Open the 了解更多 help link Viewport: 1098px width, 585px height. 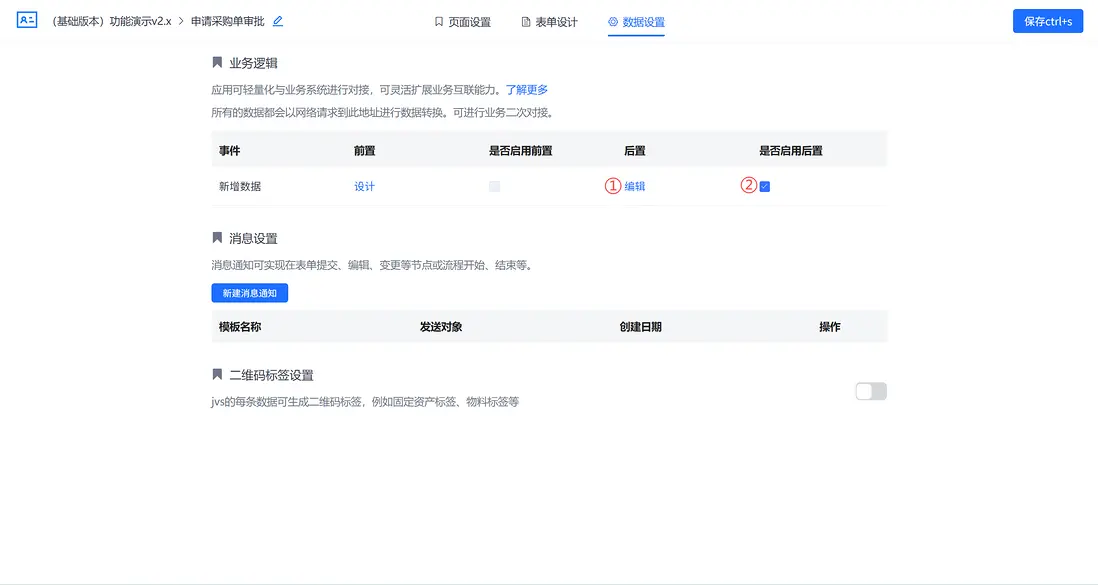tap(525, 89)
